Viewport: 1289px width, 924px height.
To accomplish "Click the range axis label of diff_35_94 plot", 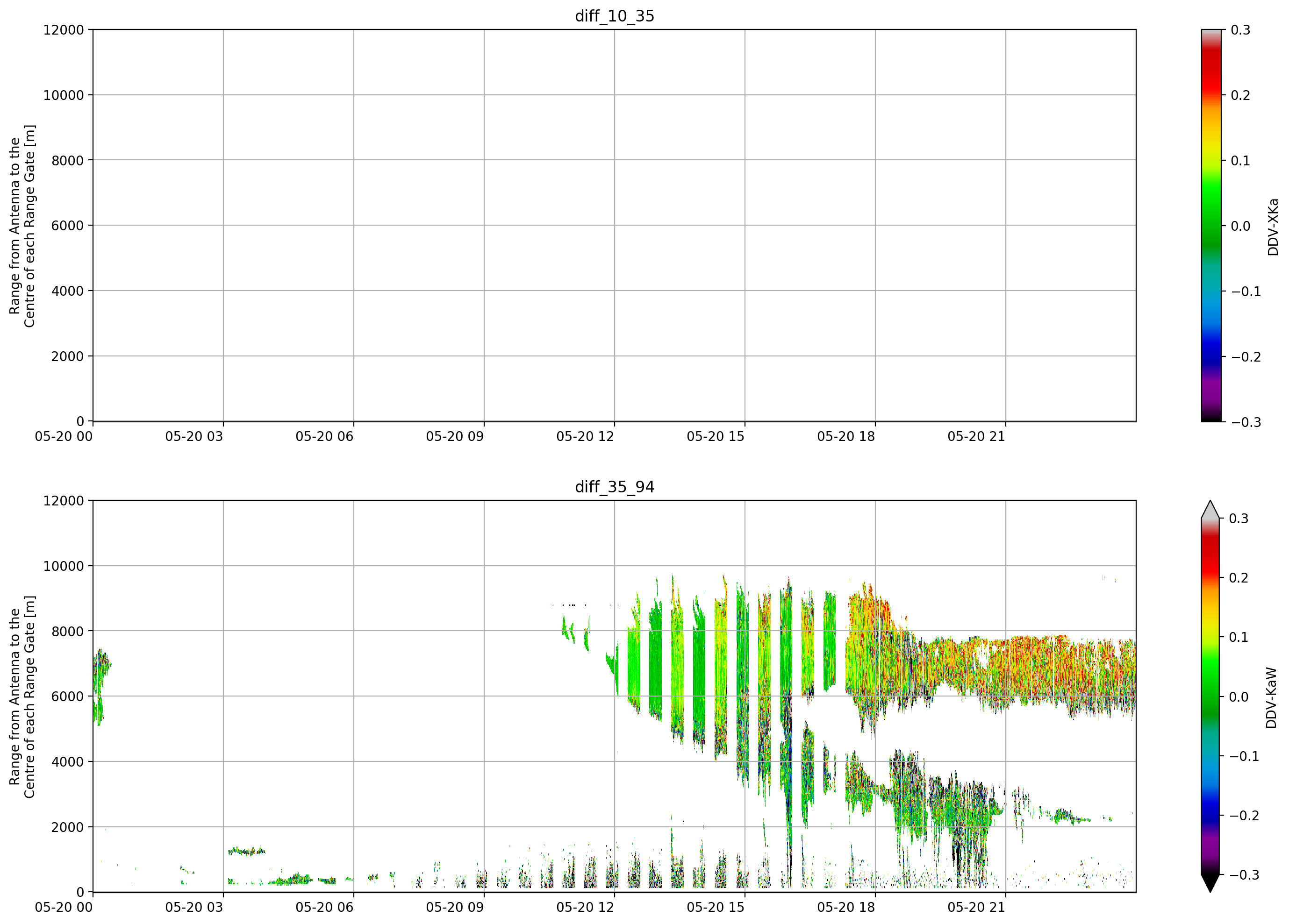I will [x=22, y=697].
